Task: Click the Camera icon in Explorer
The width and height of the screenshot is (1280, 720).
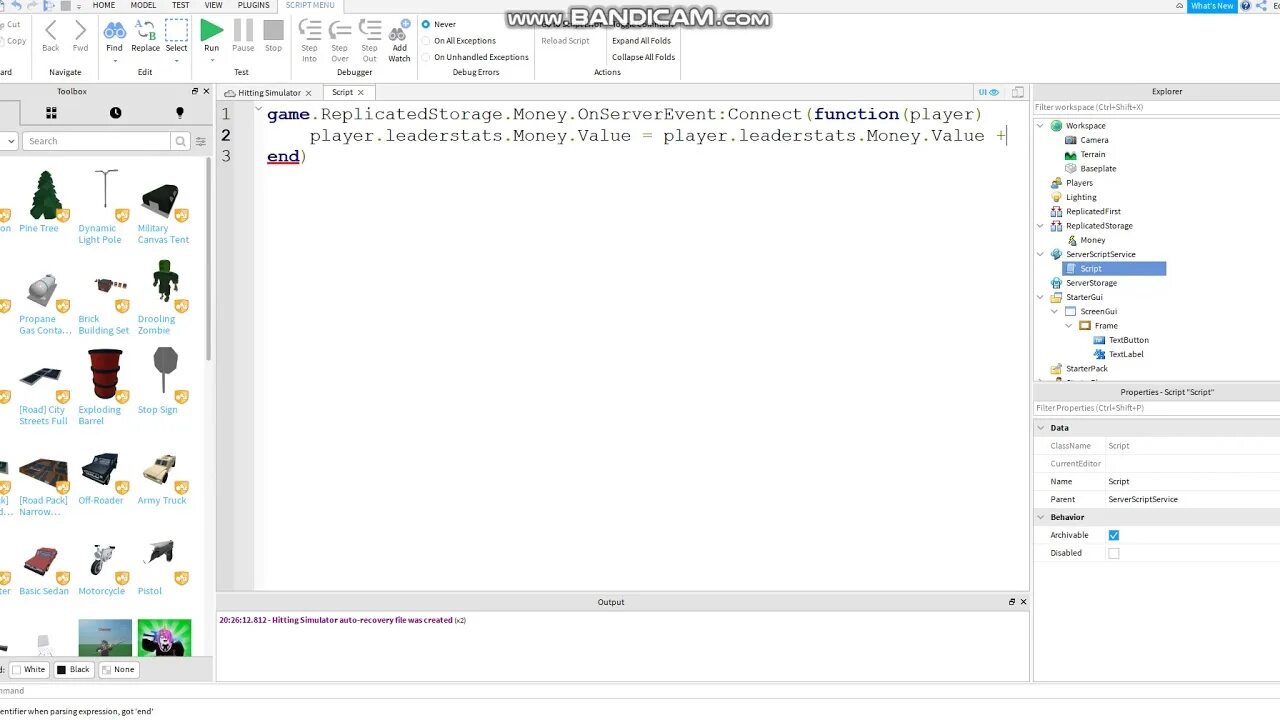Action: [1071, 140]
